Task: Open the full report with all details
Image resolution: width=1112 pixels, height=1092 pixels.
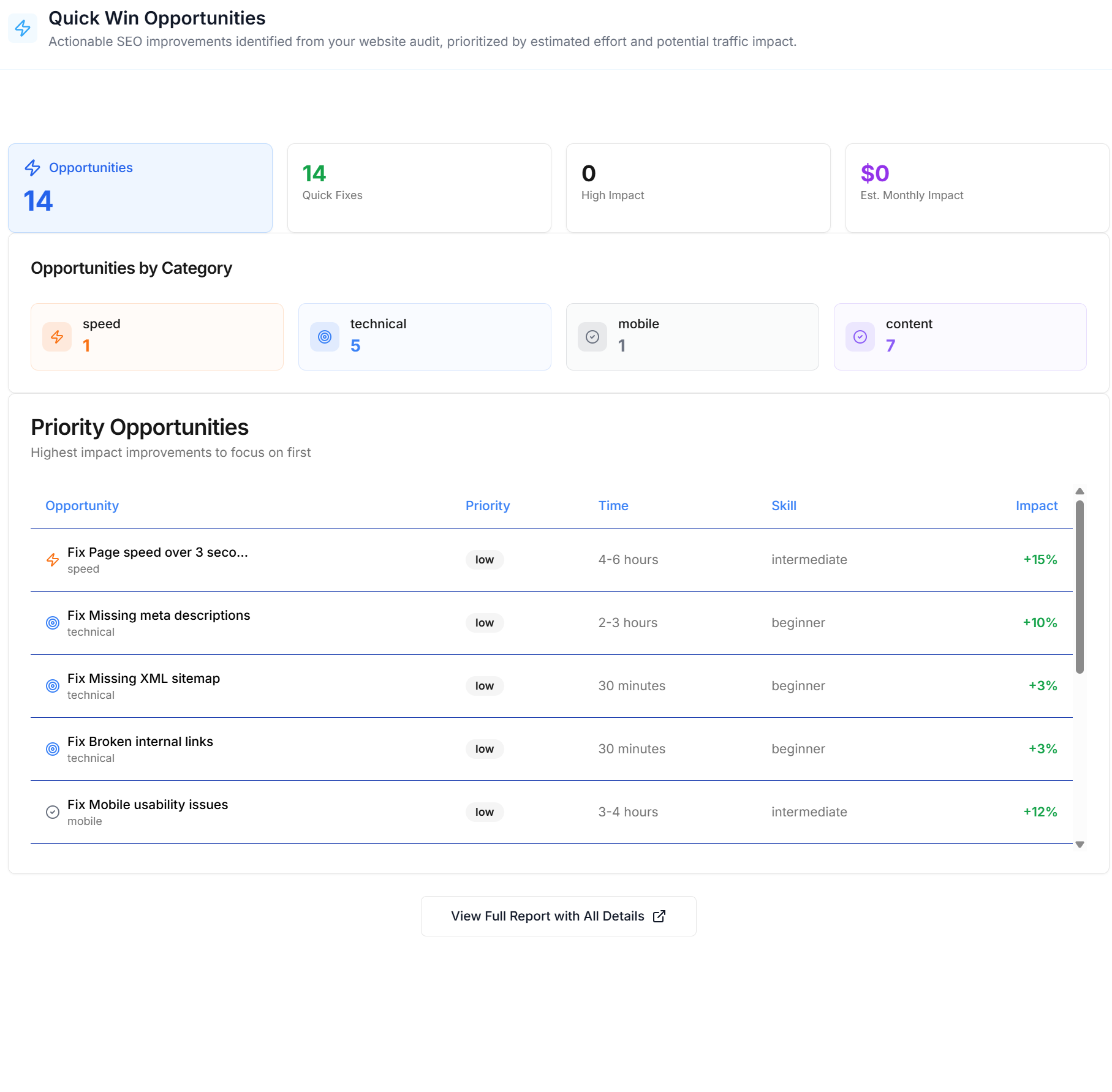Action: coord(558,916)
